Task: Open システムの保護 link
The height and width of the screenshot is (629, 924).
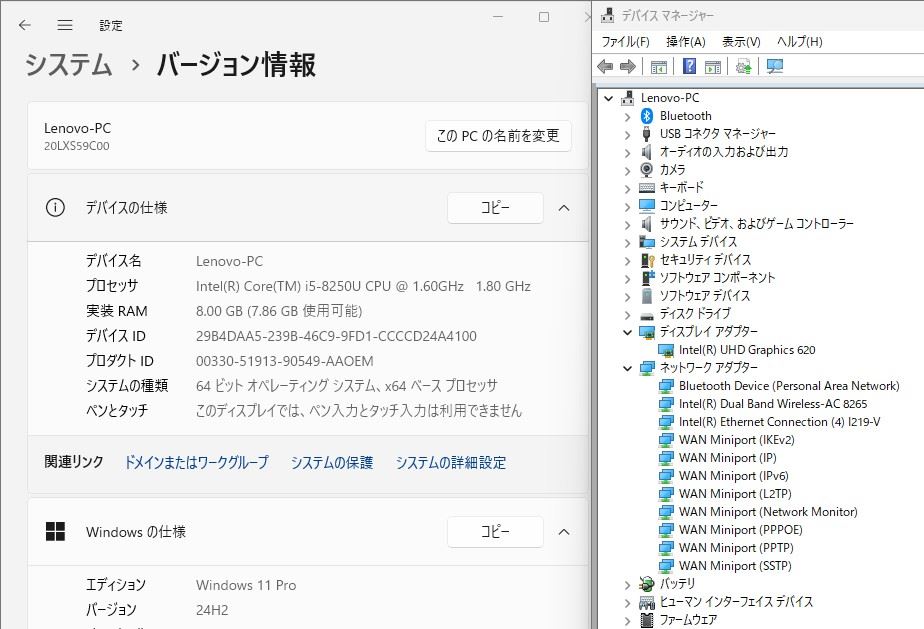Action: [x=332, y=462]
